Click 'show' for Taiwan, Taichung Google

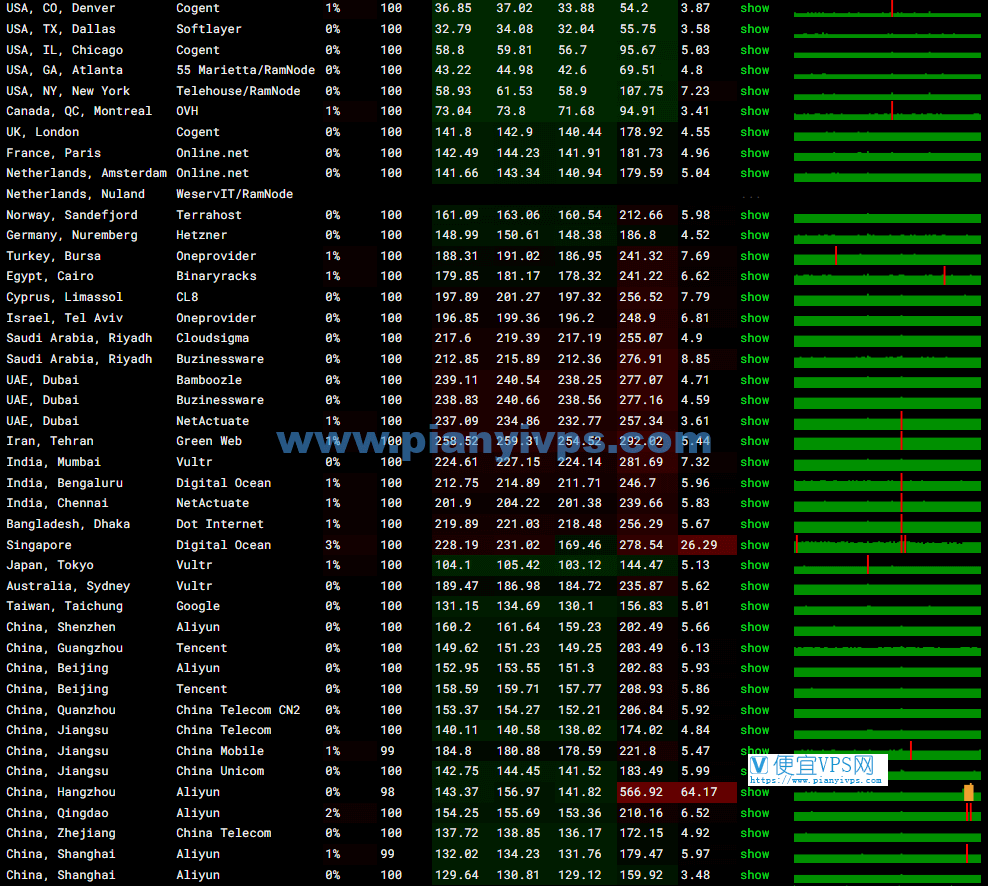[x=754, y=606]
